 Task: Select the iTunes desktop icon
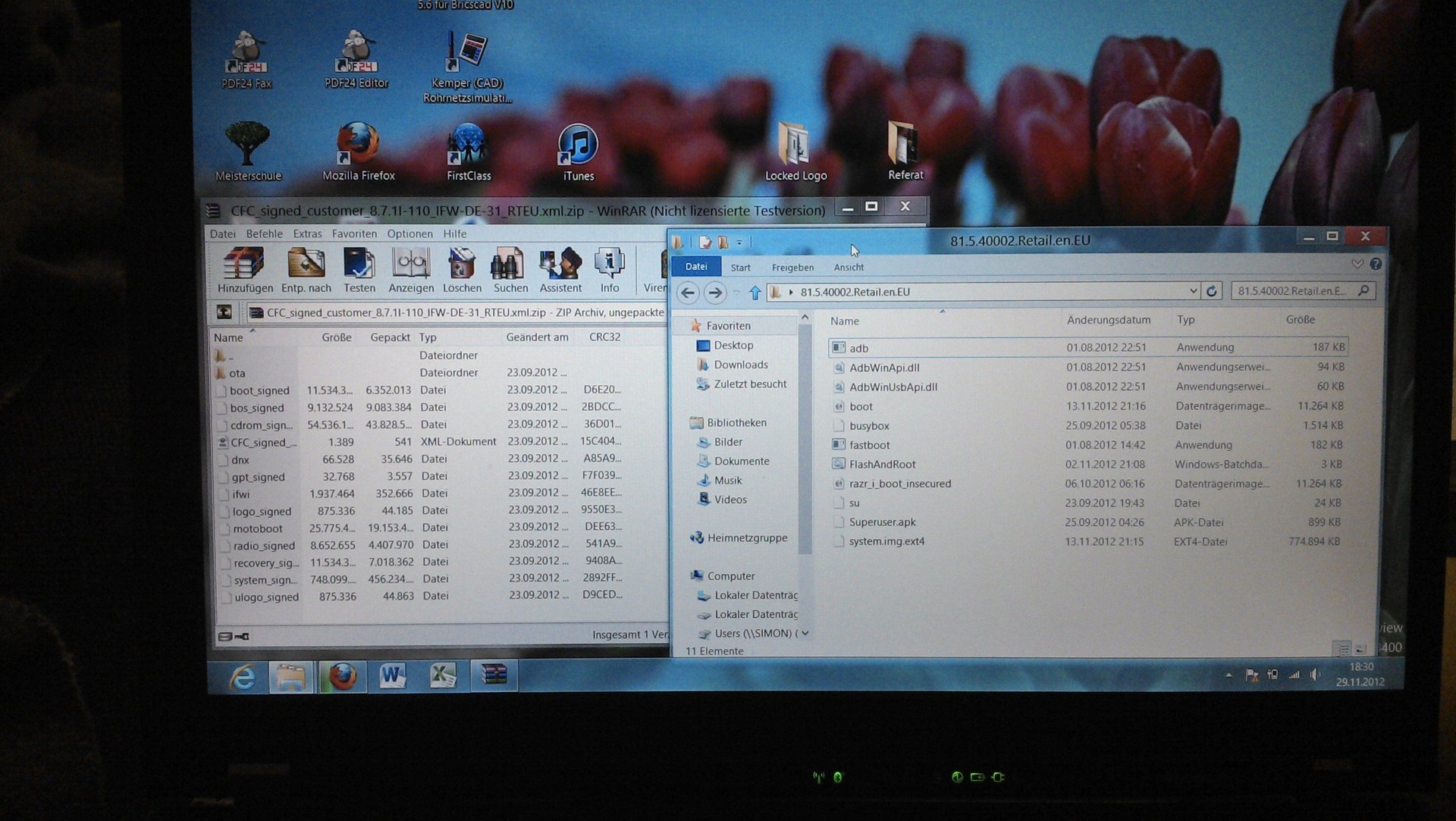[x=578, y=152]
